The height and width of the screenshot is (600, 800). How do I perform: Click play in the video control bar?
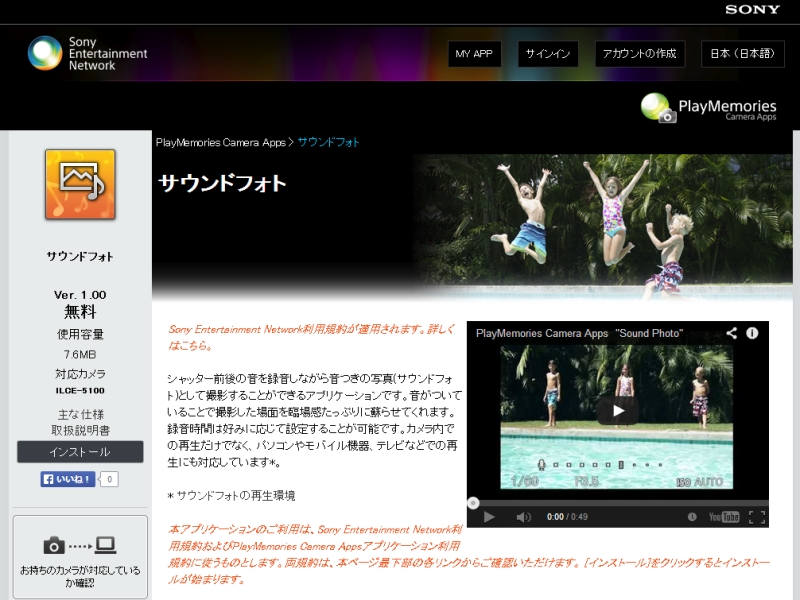(489, 517)
